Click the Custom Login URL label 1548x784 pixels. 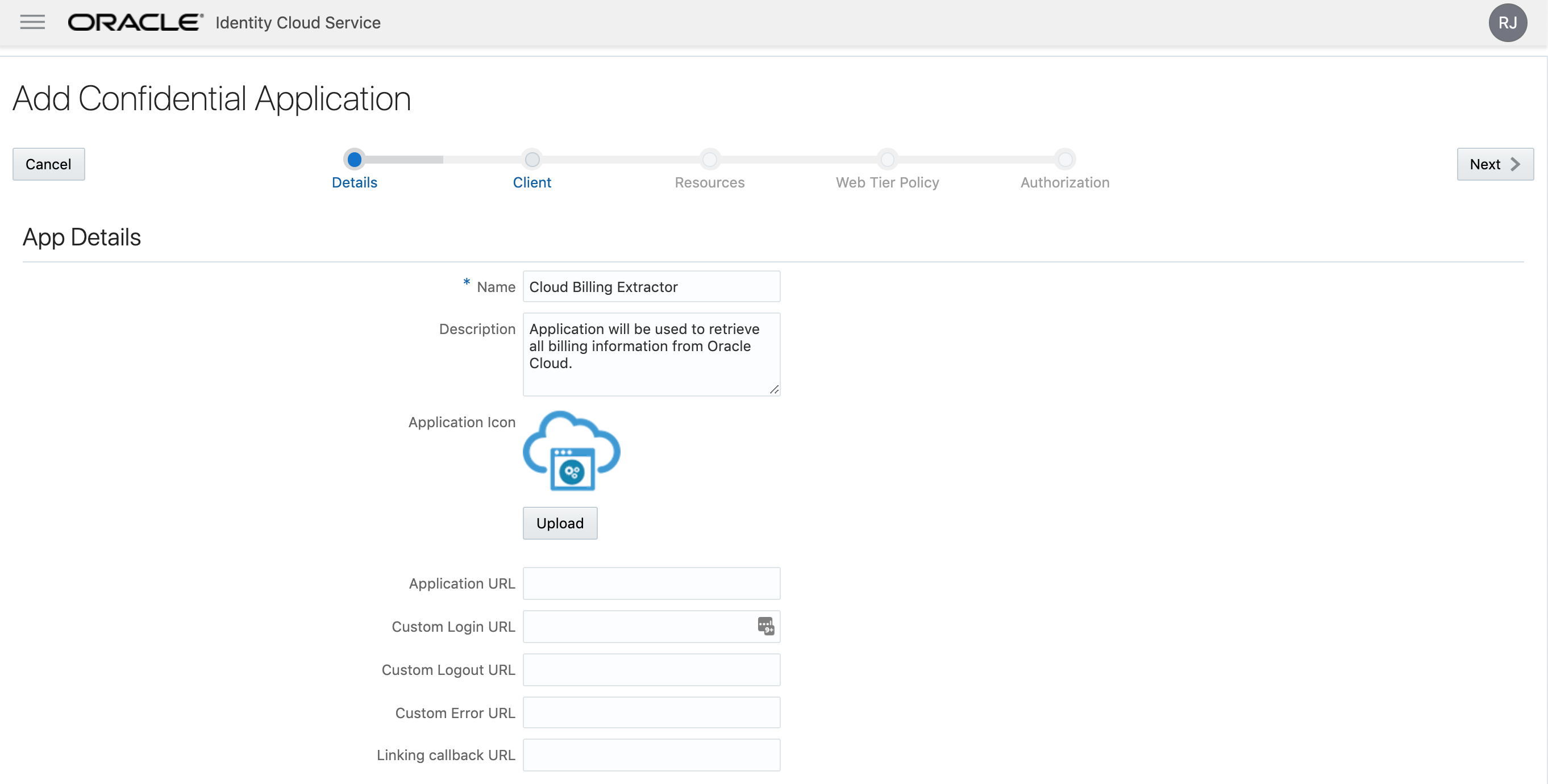click(453, 627)
